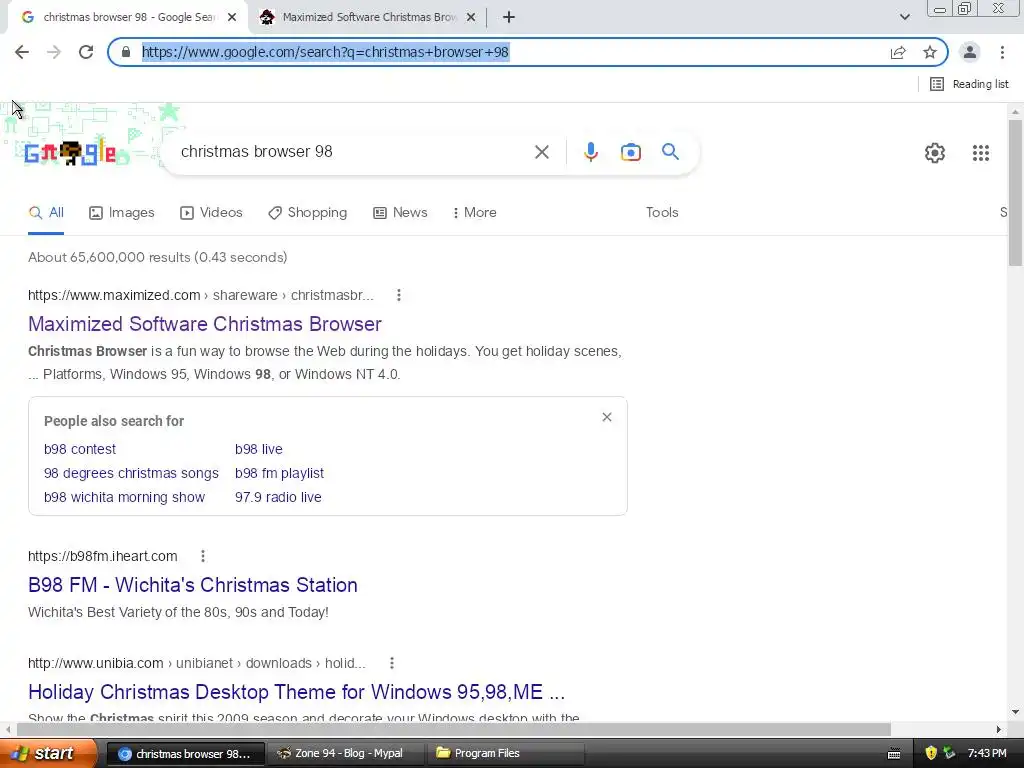Start voice search with microphone
This screenshot has width=1024, height=768.
coord(590,152)
